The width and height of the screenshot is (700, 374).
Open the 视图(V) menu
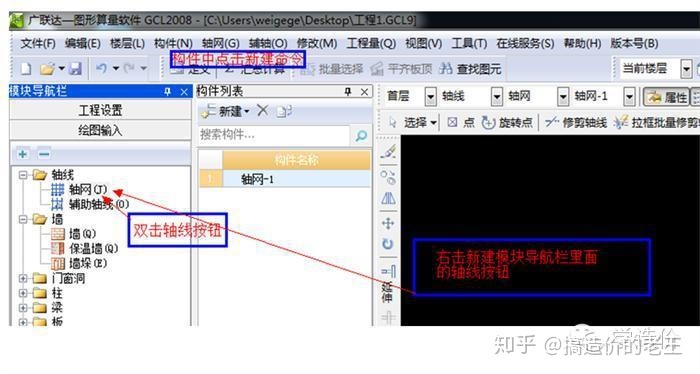[x=424, y=43]
